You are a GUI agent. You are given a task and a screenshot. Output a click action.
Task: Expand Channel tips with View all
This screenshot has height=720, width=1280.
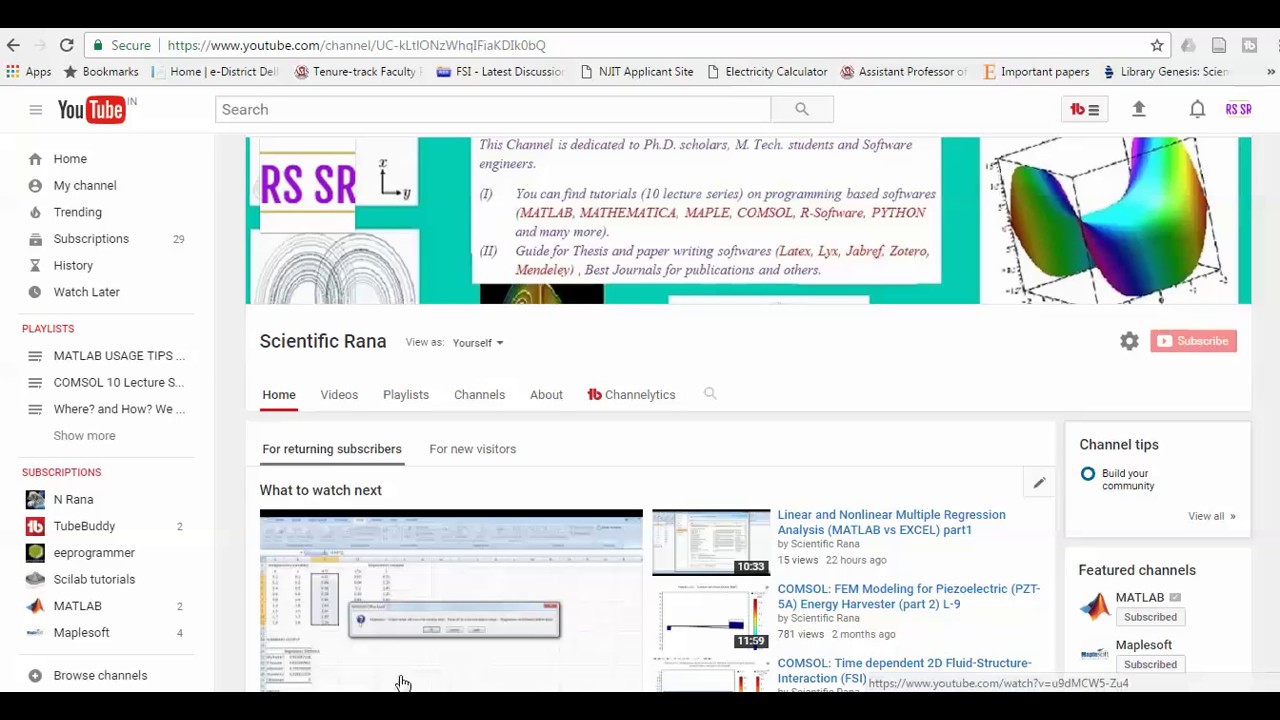tap(1211, 516)
